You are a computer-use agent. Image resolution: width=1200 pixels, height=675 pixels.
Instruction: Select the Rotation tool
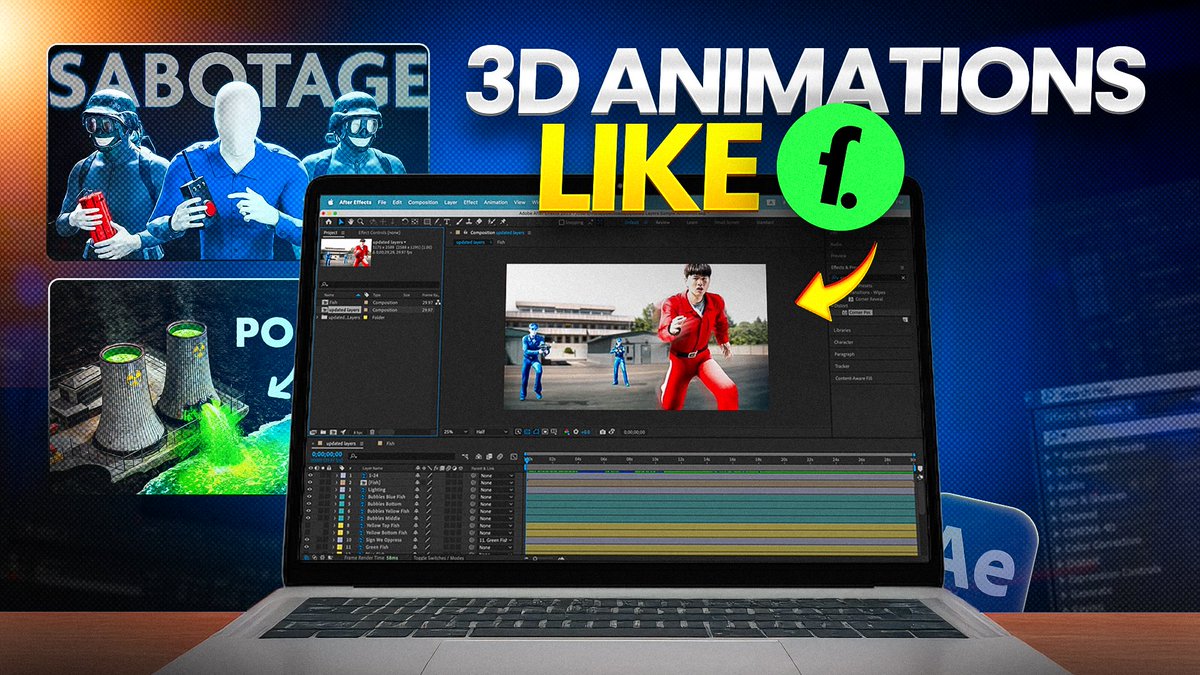tap(405, 222)
